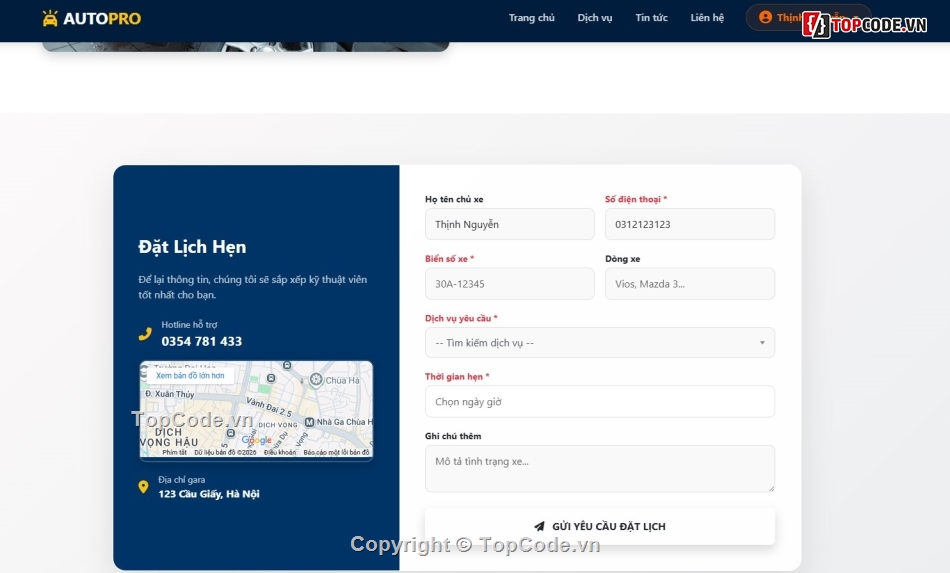
Task: Click the Chùa Hà marker on map
Action: (x=316, y=380)
